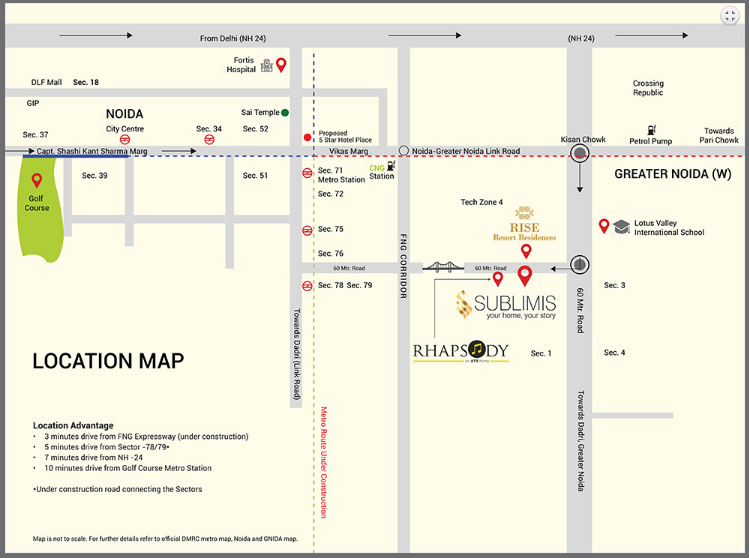
Task: Click the Petrol Pump fuel icon
Action: (652, 129)
